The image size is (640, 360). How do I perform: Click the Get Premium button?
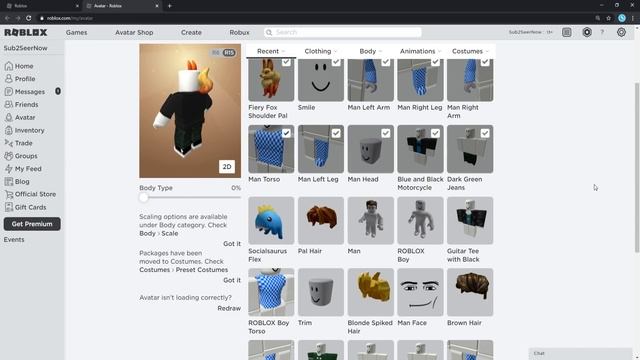point(32,224)
